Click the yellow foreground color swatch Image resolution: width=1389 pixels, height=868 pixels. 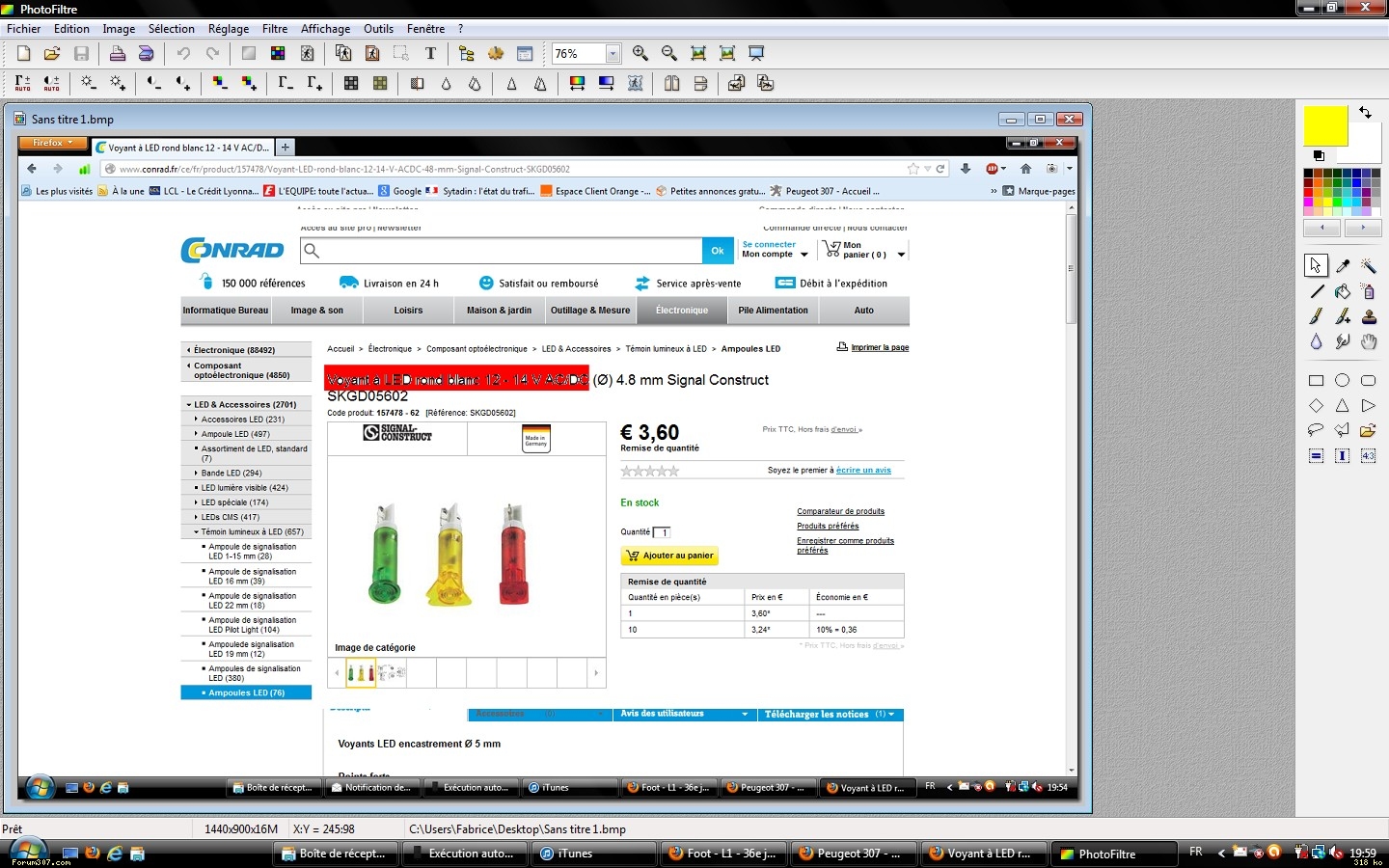coord(1324,126)
